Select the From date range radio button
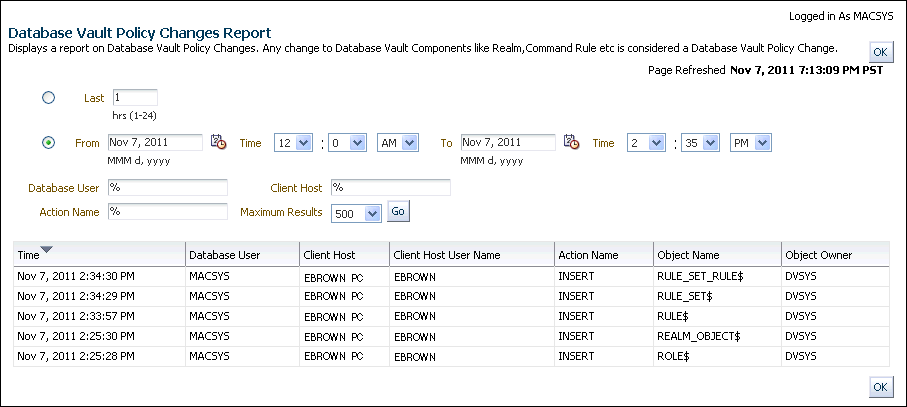This screenshot has width=907, height=407. coord(49,142)
